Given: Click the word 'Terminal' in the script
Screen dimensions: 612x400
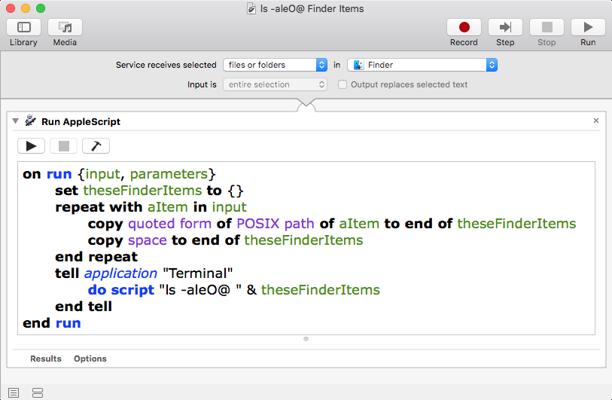Looking at the screenshot, I should point(197,273).
